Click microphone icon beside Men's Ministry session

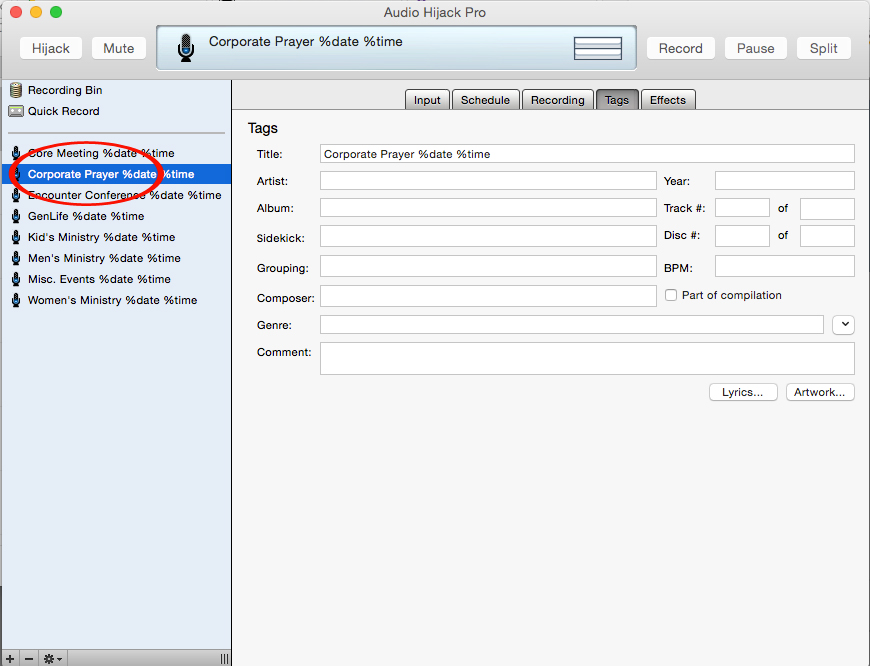click(16, 258)
